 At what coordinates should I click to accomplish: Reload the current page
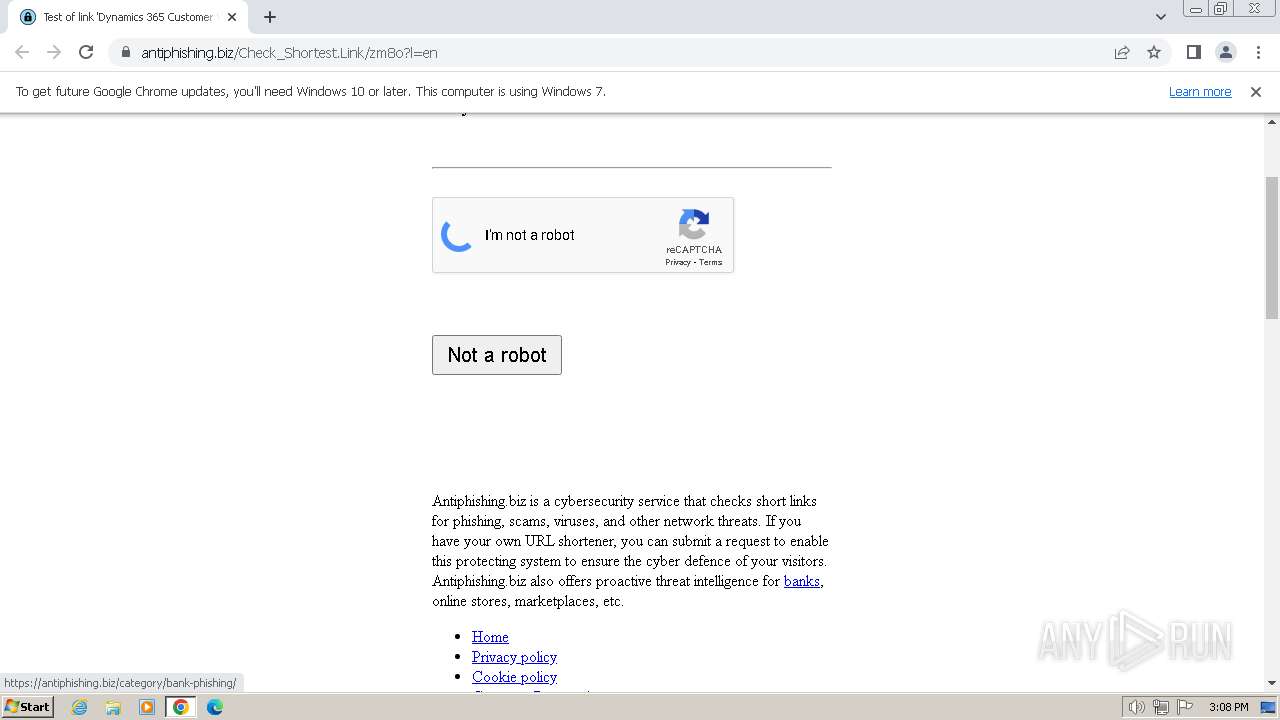click(x=86, y=52)
